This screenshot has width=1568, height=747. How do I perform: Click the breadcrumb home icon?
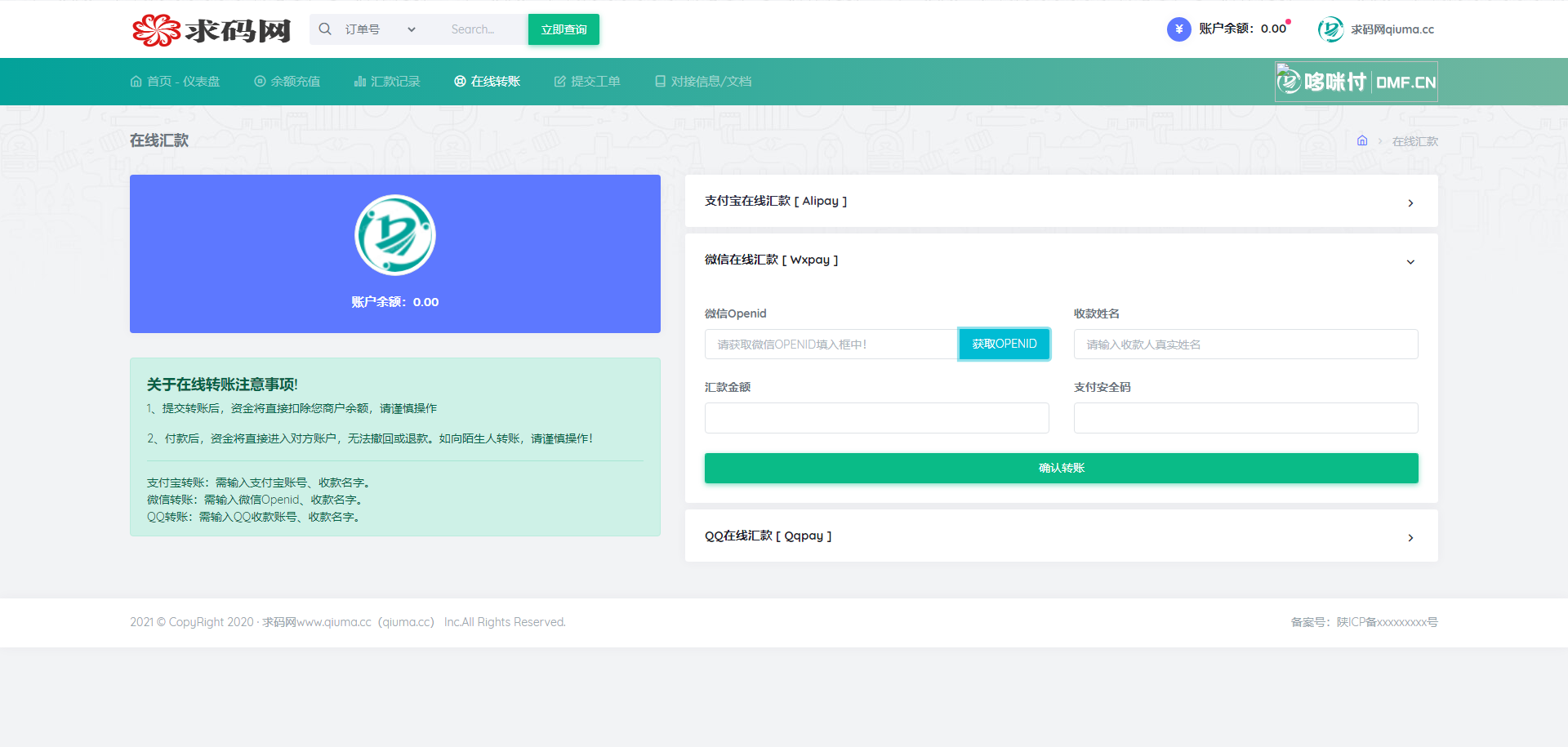[1362, 140]
